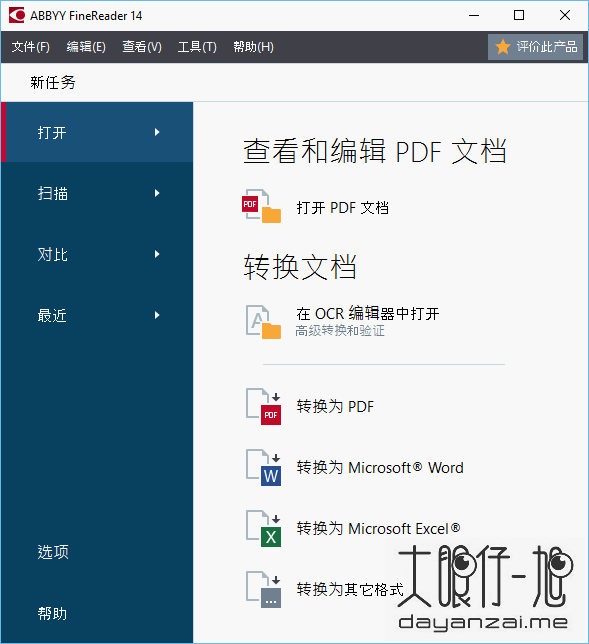Image resolution: width=589 pixels, height=644 pixels.
Task: Close the FineReader window
Action: (x=565, y=16)
